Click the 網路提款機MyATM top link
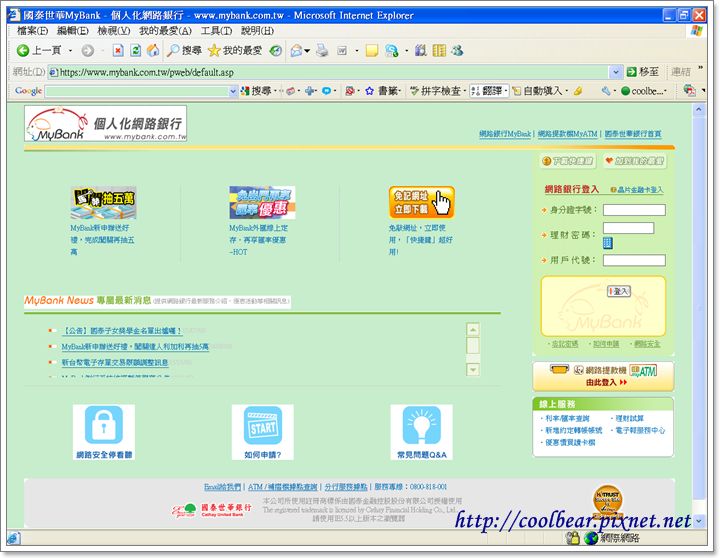Viewport: 720px width, 558px height. 568,134
